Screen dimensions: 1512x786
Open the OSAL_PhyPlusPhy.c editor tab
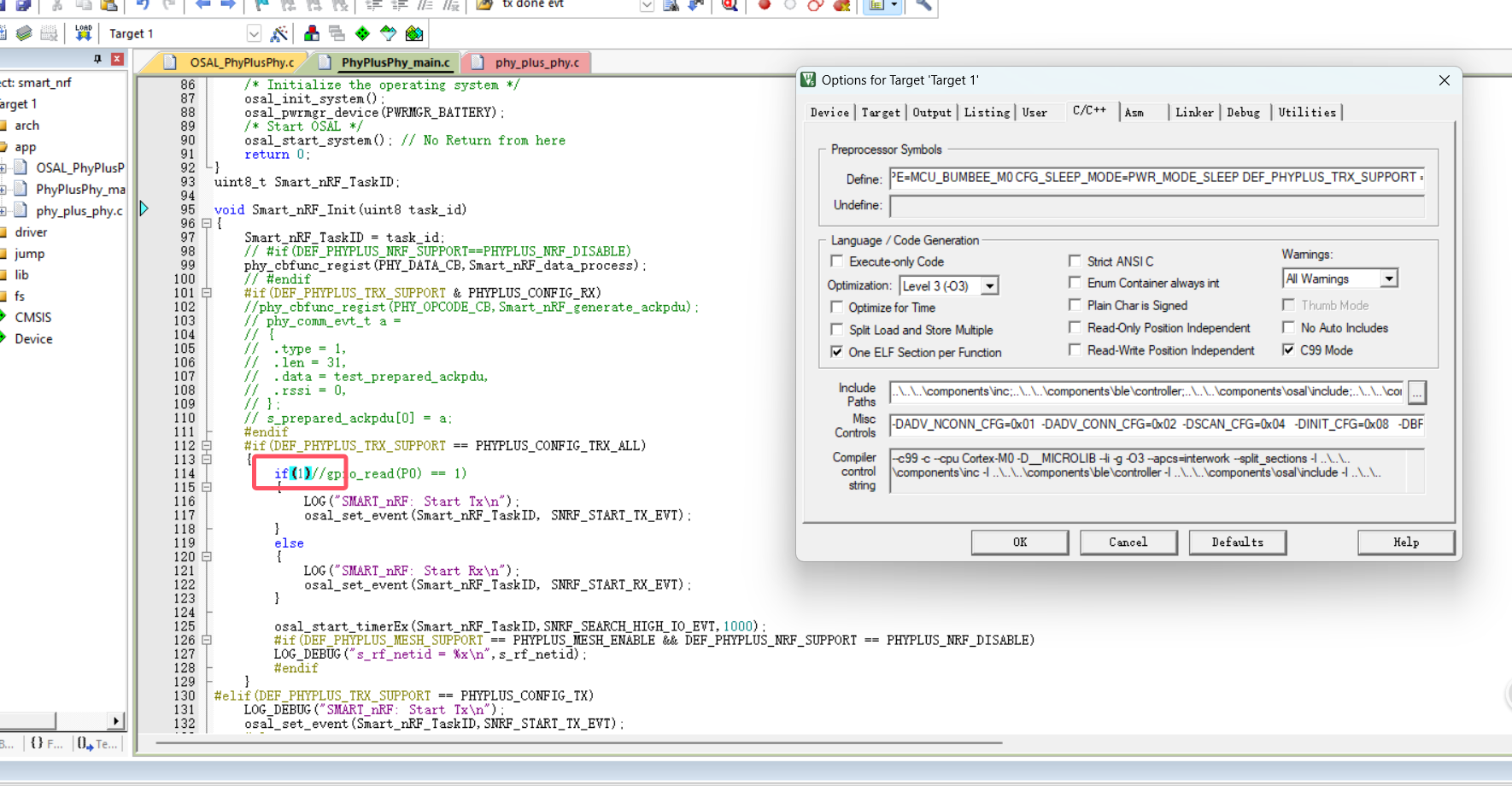[231, 62]
